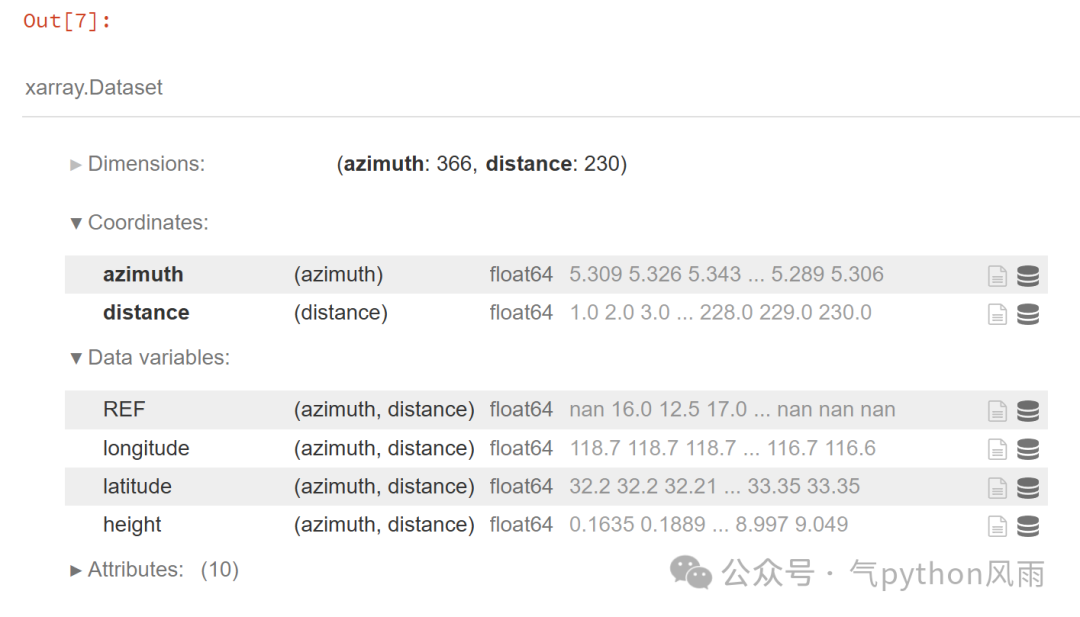Click the Out[7] output prompt
The height and width of the screenshot is (617, 1080).
(67, 21)
